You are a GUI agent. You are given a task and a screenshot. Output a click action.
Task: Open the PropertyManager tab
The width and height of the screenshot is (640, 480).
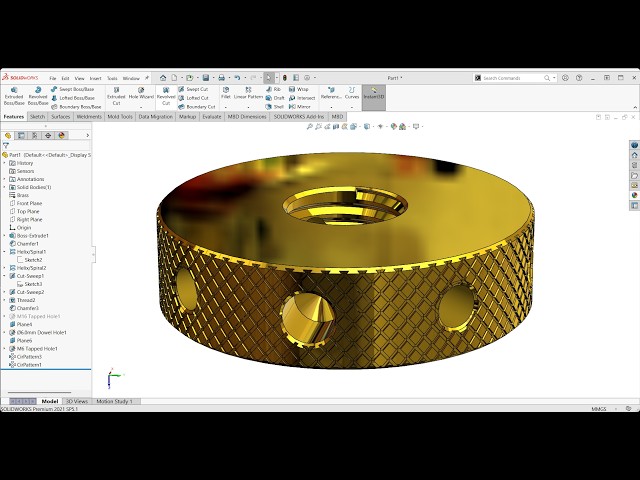click(x=21, y=136)
